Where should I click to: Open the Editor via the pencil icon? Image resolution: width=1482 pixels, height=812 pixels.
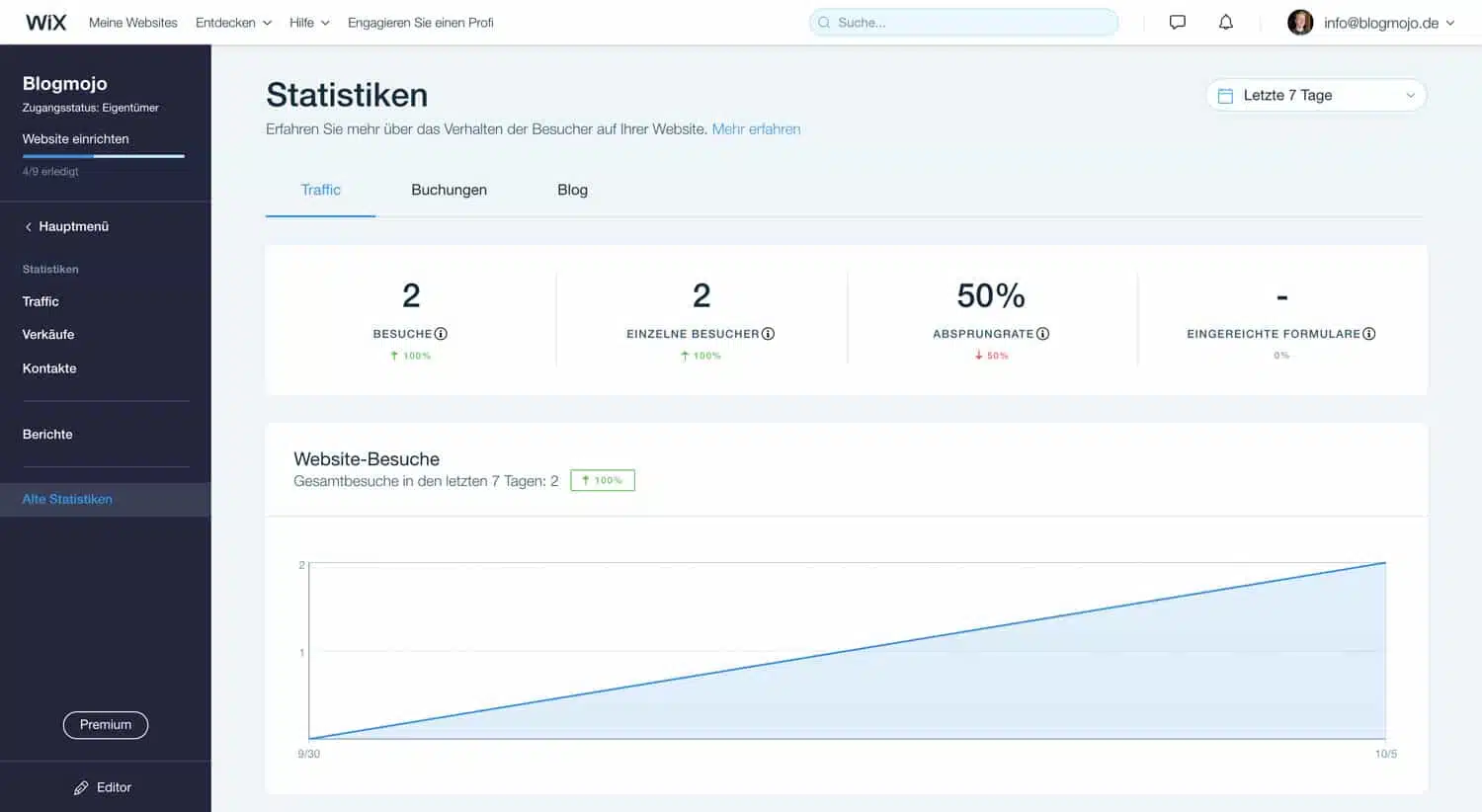point(81,787)
